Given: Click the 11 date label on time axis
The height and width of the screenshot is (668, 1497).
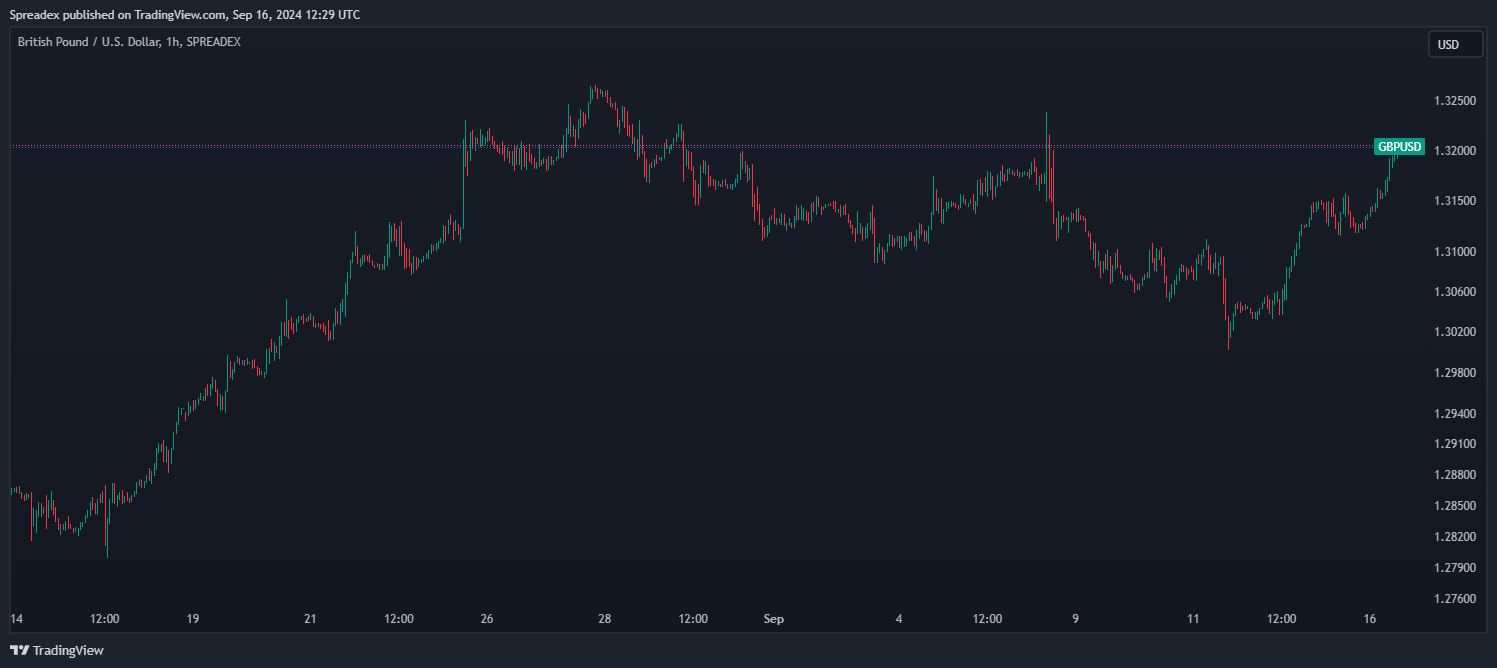Looking at the screenshot, I should [1193, 620].
